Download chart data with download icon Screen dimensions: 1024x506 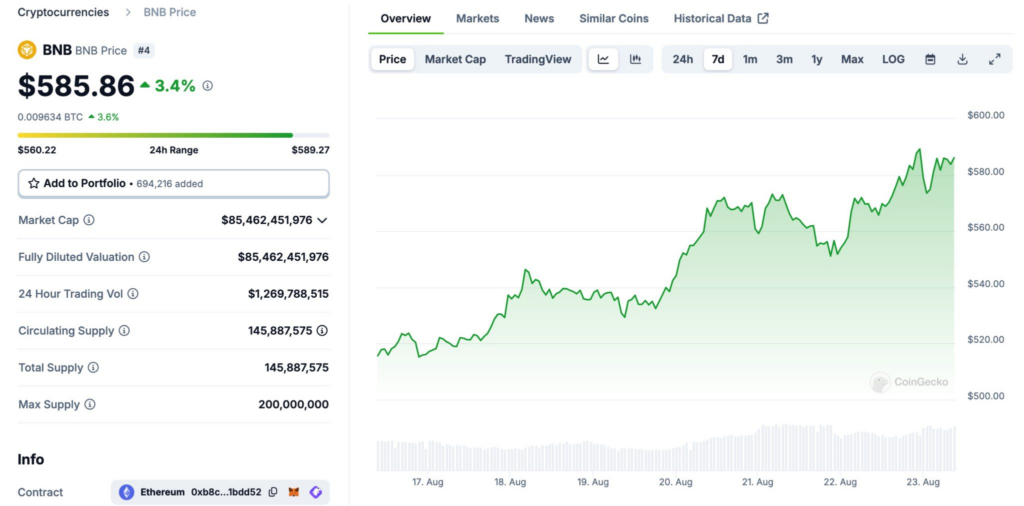pos(962,59)
